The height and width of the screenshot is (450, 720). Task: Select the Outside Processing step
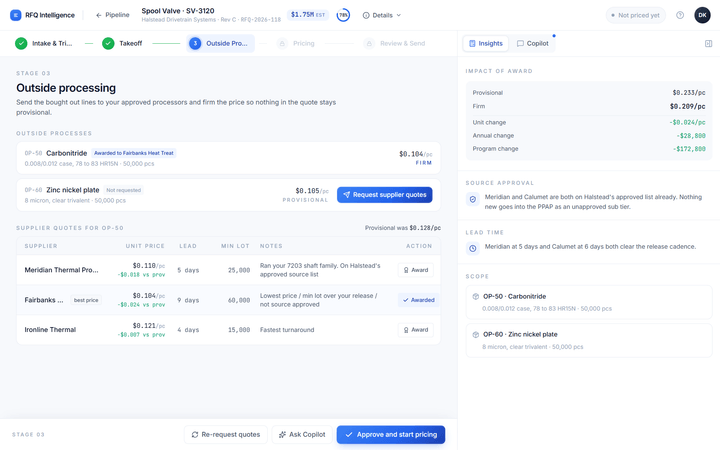pos(220,43)
